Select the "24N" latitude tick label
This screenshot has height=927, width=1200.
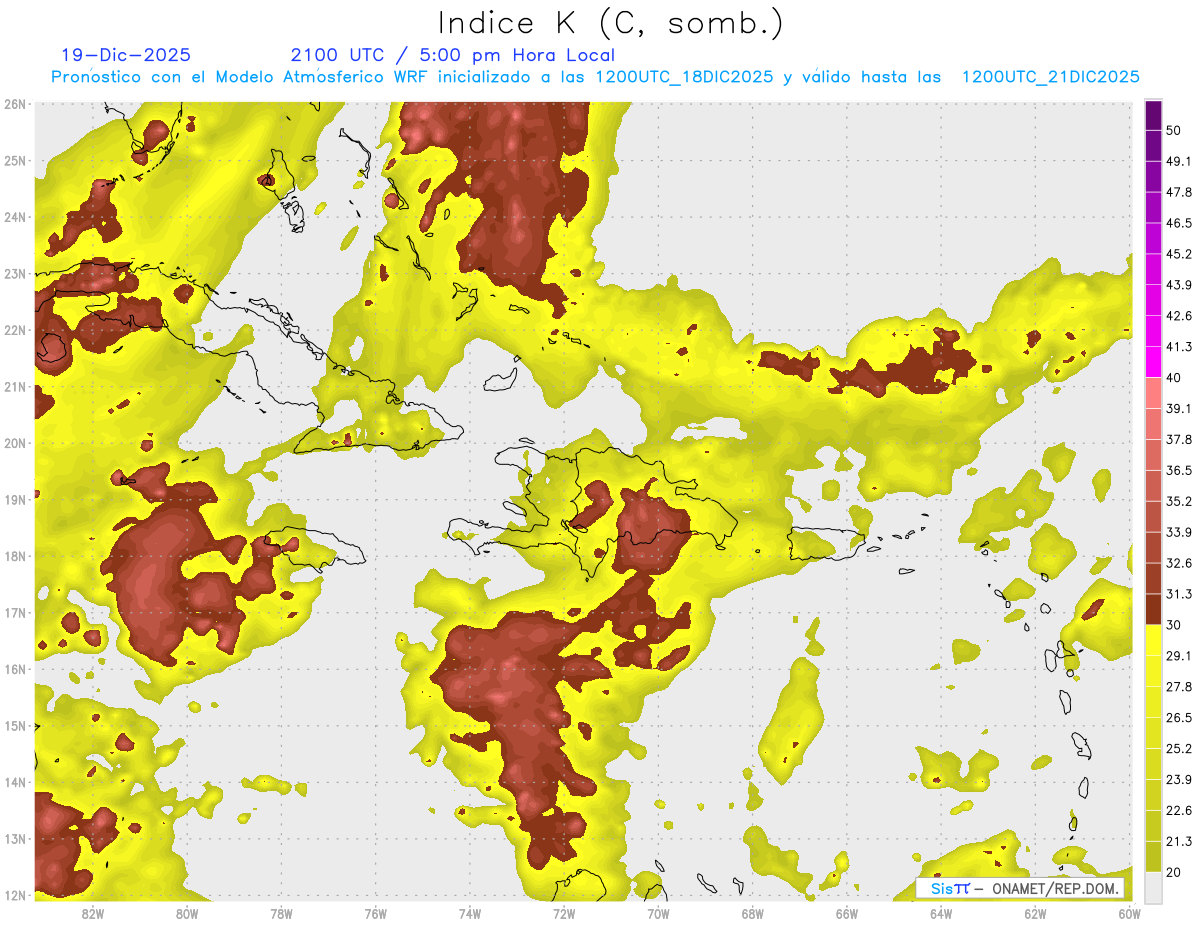coord(14,217)
